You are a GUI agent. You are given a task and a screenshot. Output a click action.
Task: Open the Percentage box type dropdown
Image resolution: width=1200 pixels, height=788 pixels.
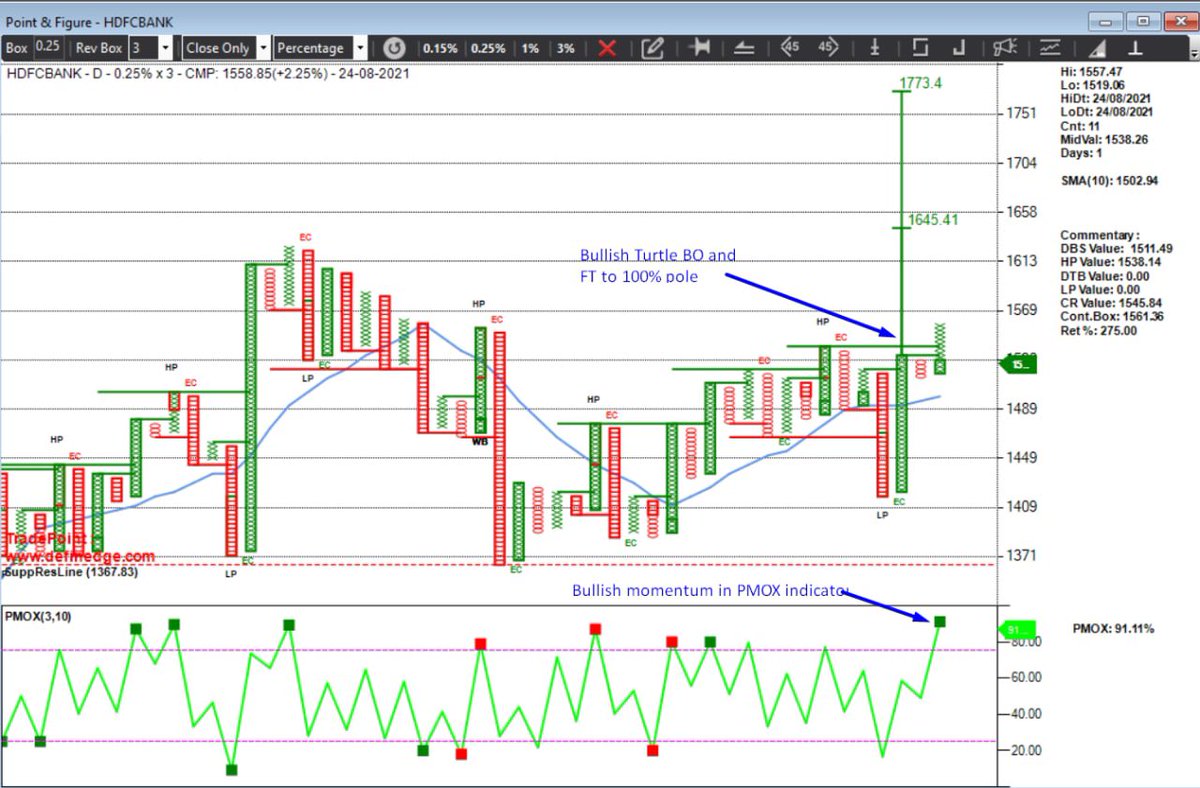point(360,47)
